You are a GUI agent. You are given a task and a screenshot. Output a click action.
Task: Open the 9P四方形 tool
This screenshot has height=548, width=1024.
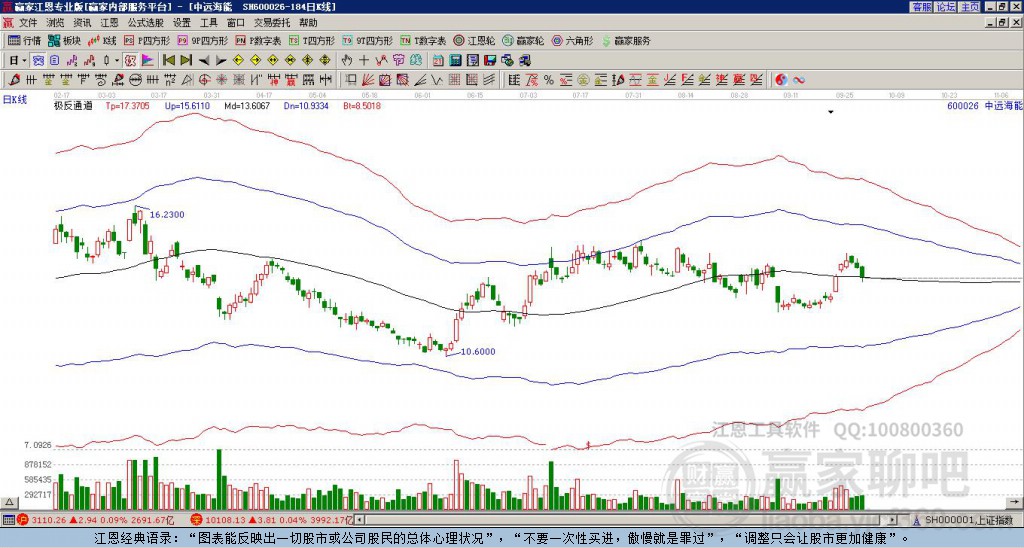click(x=202, y=40)
